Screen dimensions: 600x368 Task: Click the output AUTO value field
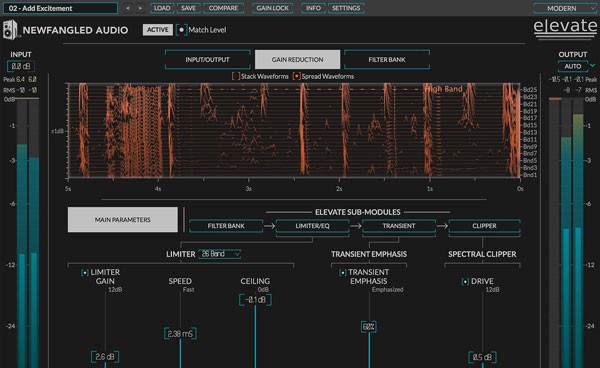coord(573,66)
